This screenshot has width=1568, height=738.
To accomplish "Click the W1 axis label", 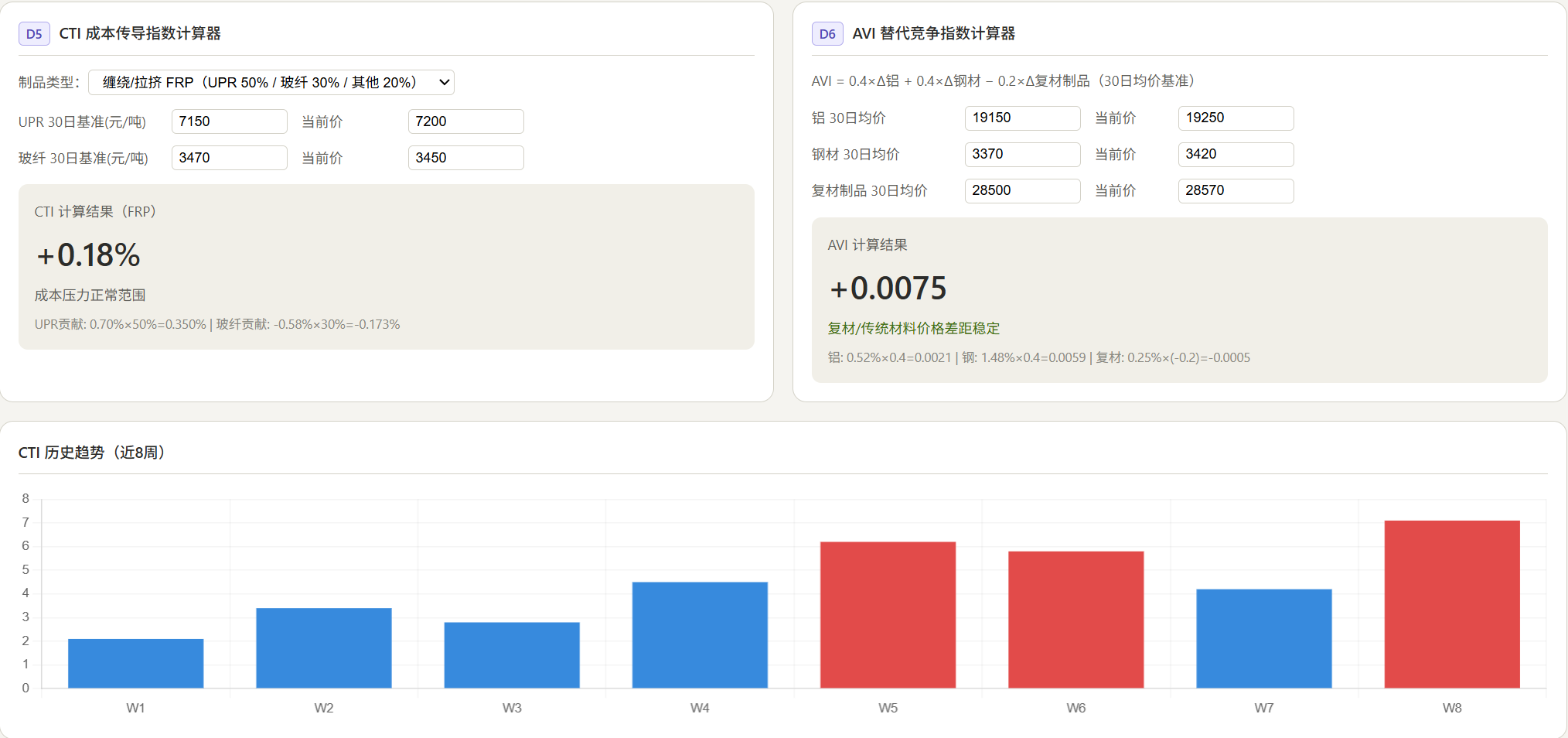I will pyautogui.click(x=136, y=708).
